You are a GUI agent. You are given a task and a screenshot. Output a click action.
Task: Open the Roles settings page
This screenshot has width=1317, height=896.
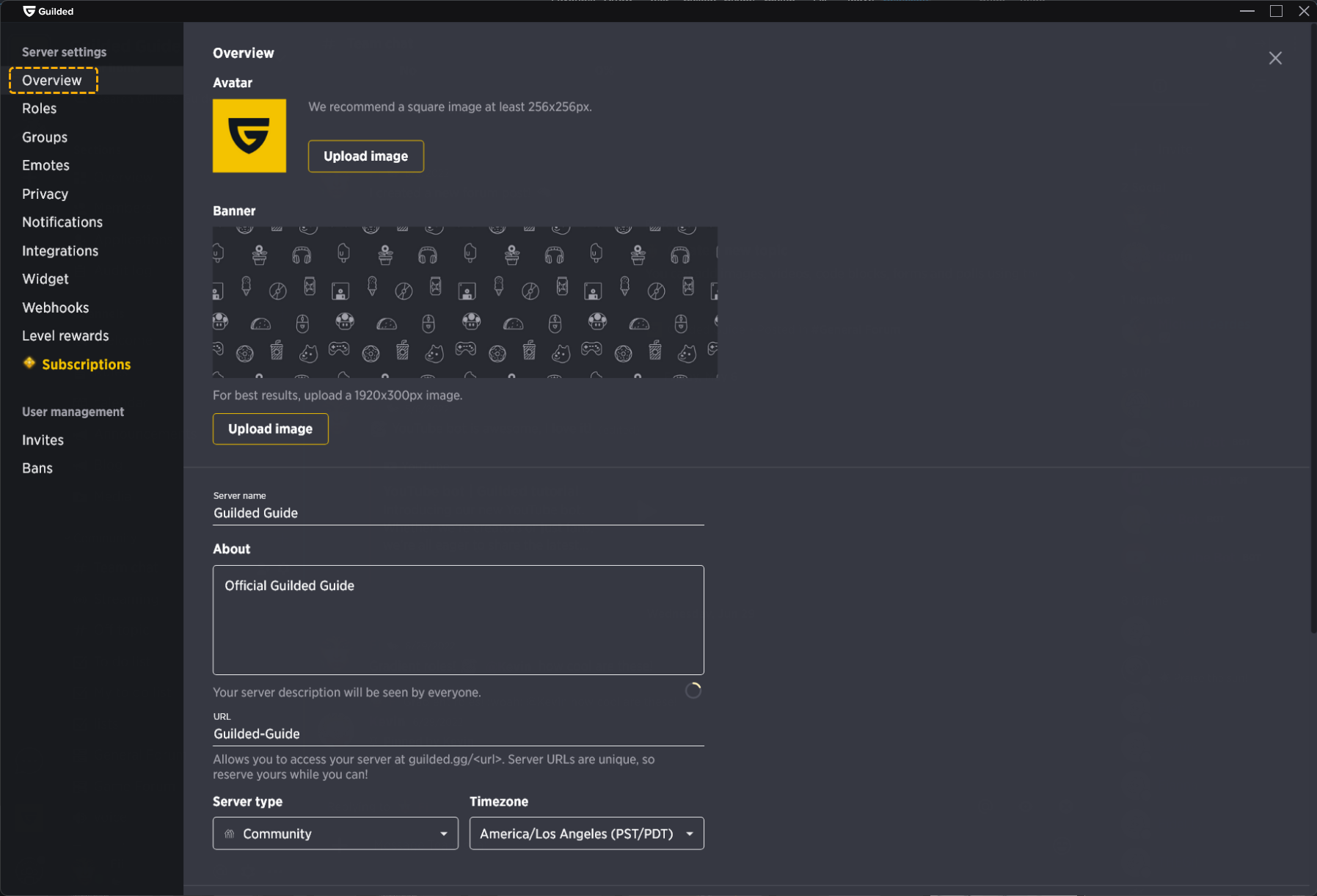[x=40, y=109]
